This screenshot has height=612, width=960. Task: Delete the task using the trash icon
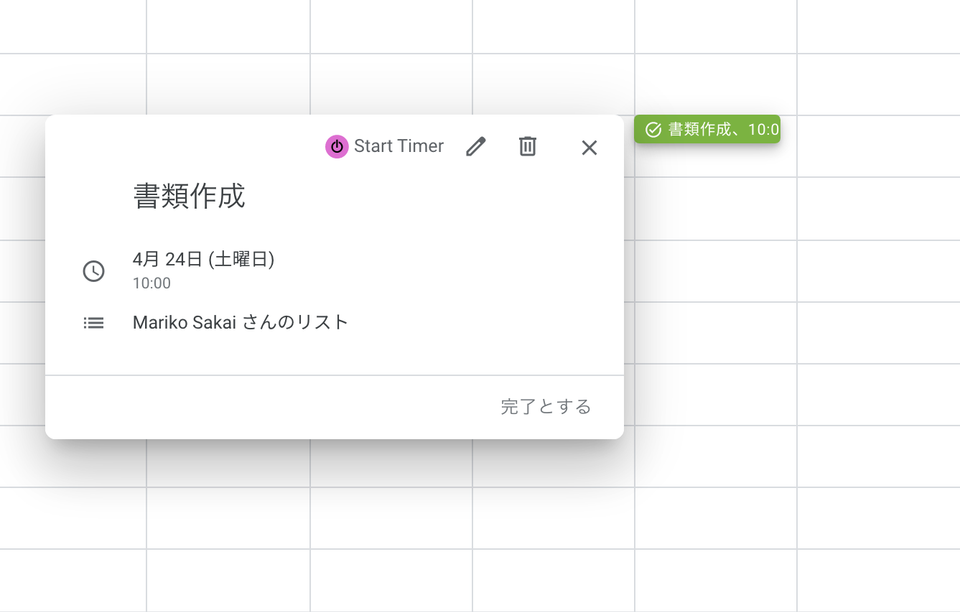[528, 146]
